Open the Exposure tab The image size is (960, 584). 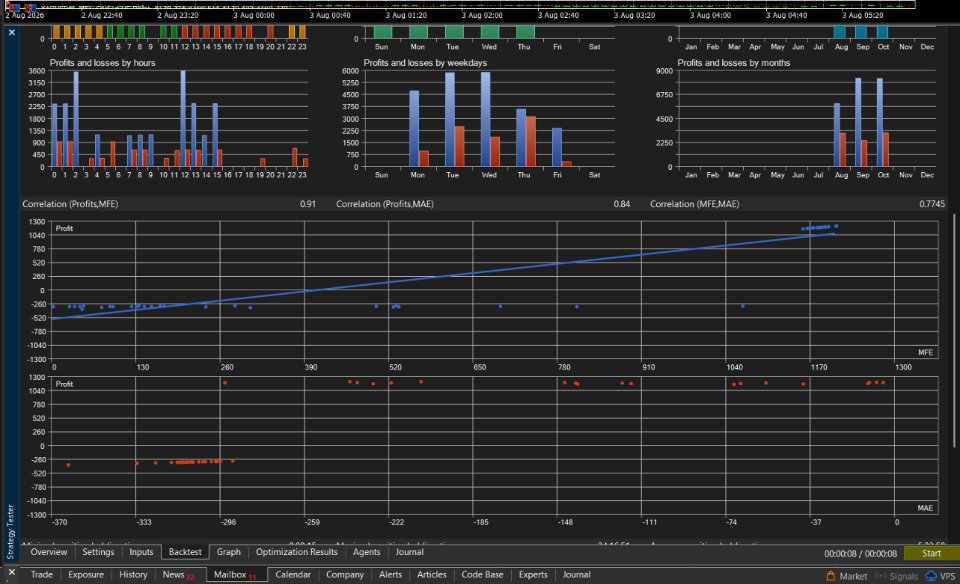[86, 575]
